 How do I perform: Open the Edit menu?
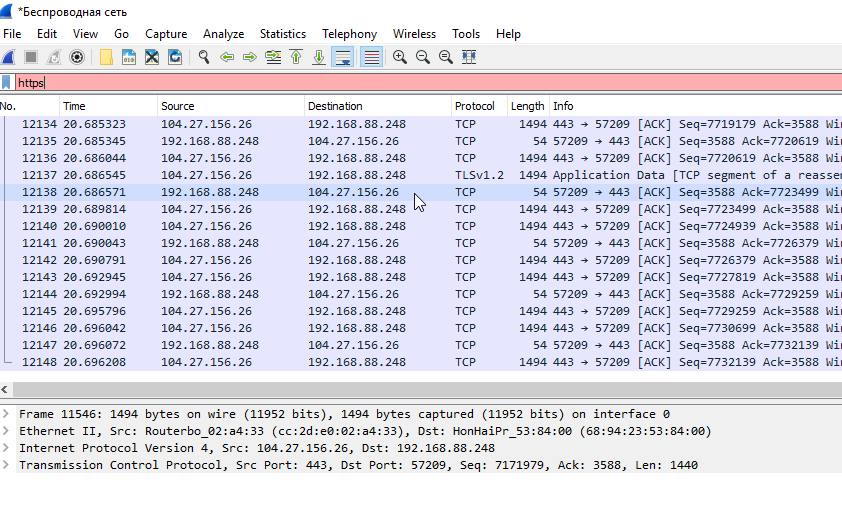point(47,34)
